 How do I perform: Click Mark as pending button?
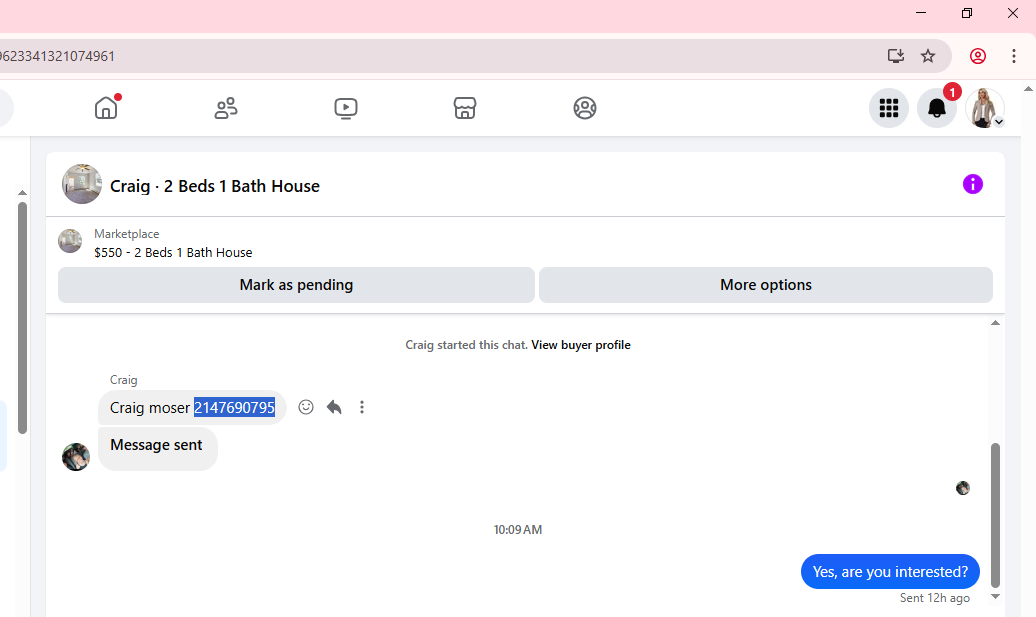(296, 285)
